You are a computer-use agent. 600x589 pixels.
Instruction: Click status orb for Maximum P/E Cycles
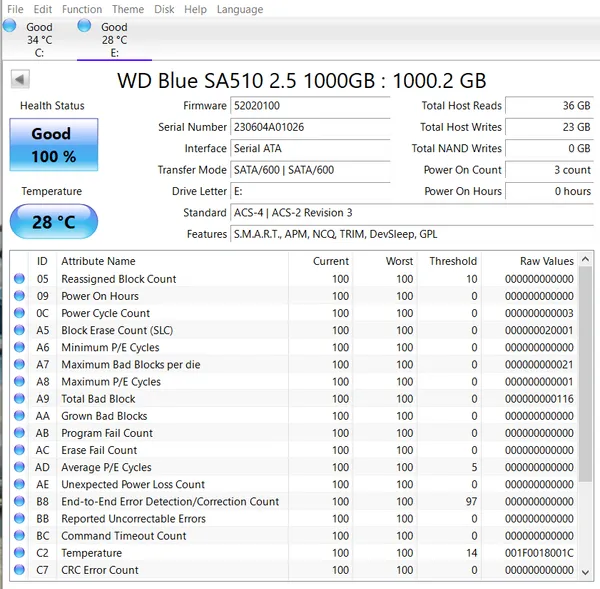point(19,382)
